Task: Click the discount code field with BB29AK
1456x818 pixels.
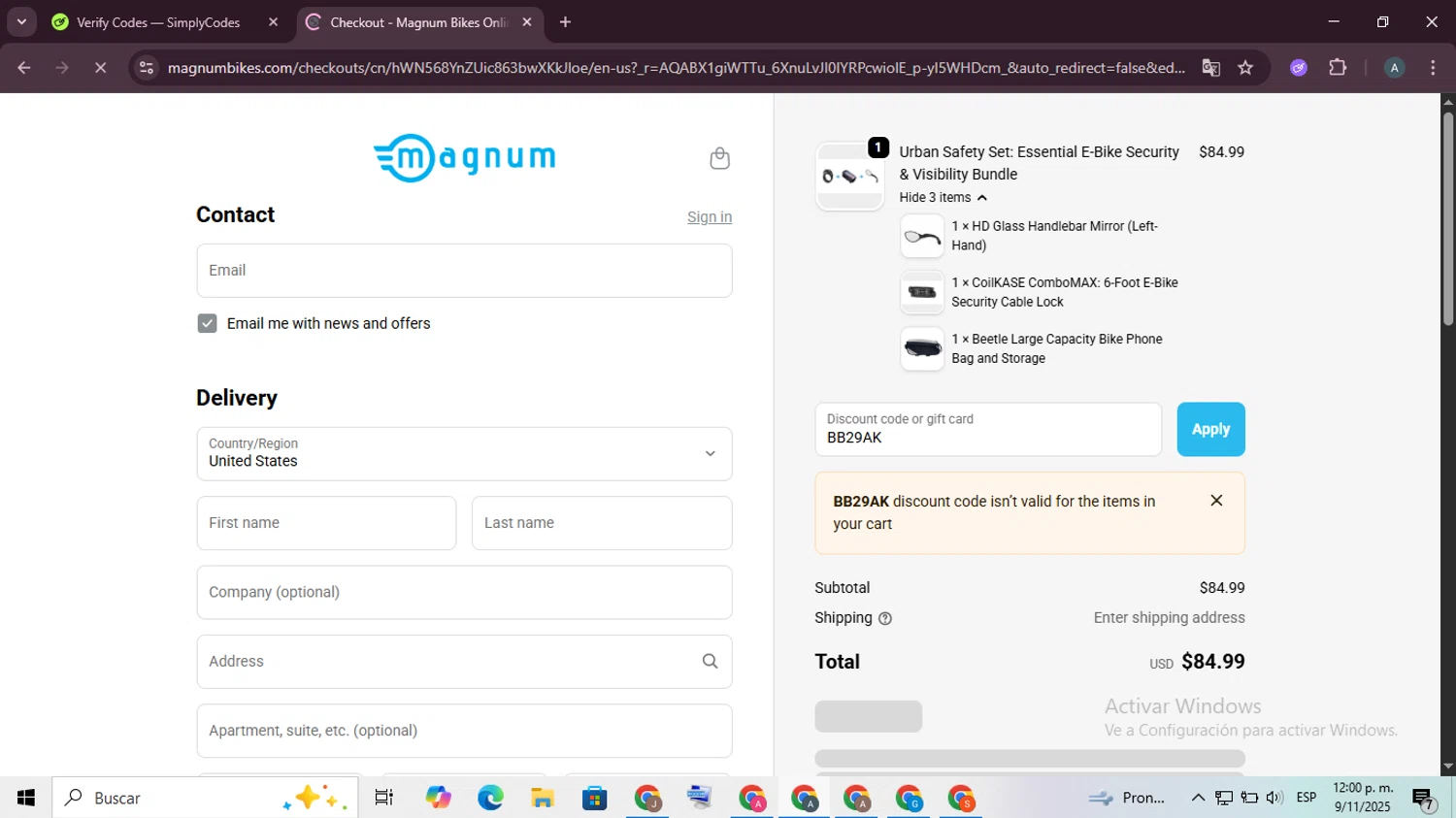Action: tap(988, 429)
